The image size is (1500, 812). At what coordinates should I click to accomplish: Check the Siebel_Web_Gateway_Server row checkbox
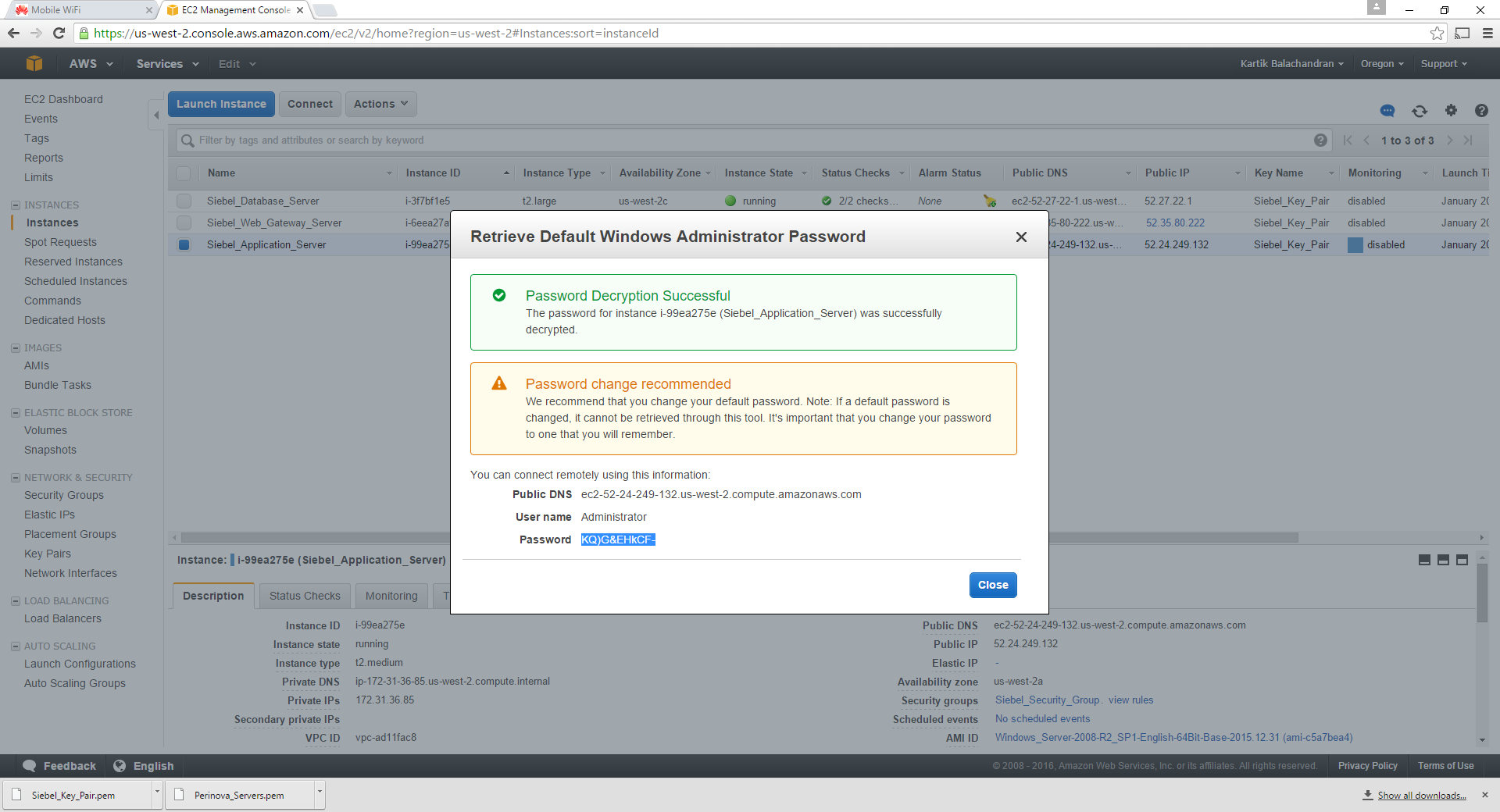(184, 223)
